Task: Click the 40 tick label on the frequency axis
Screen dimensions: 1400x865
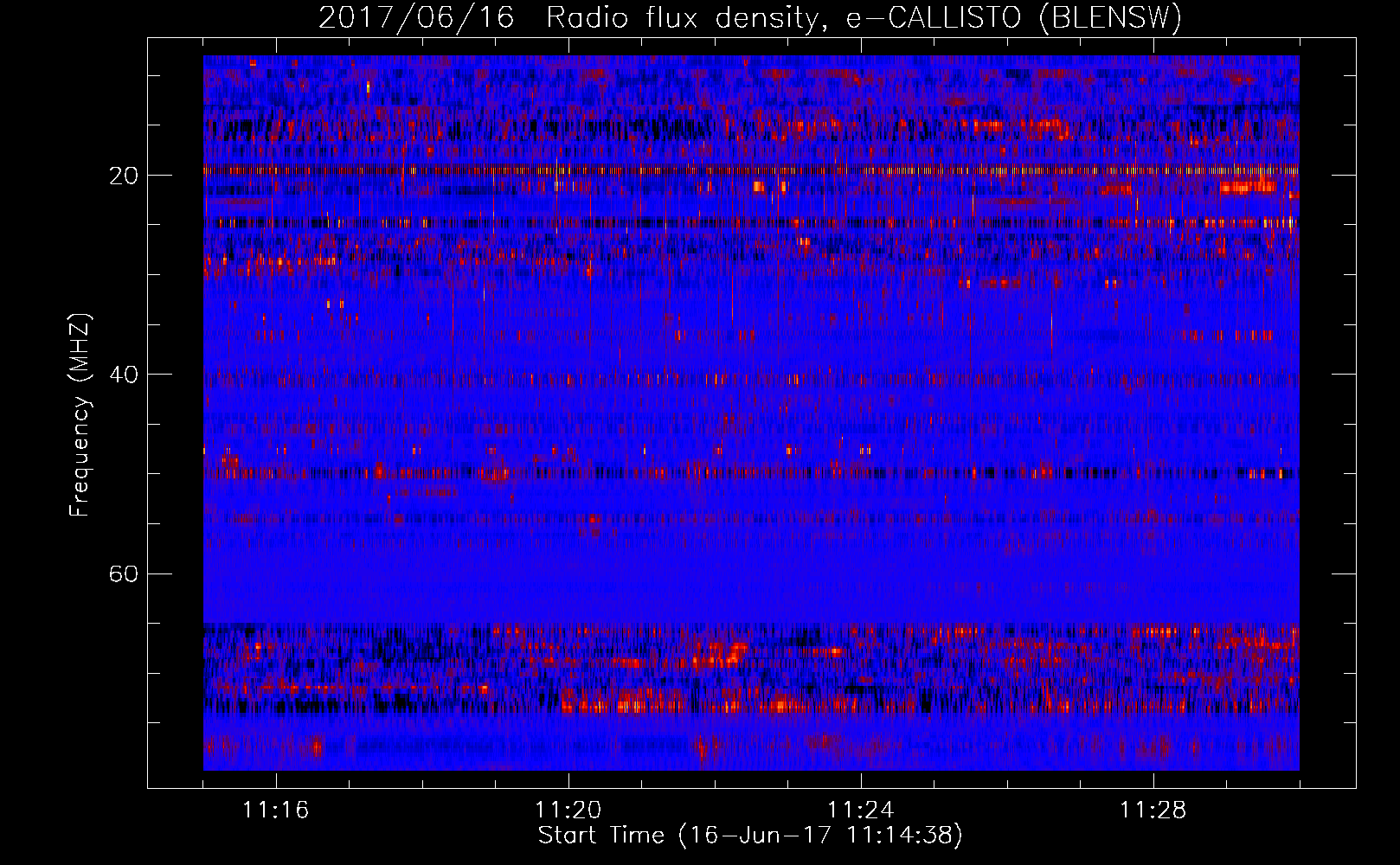Action: (x=124, y=375)
